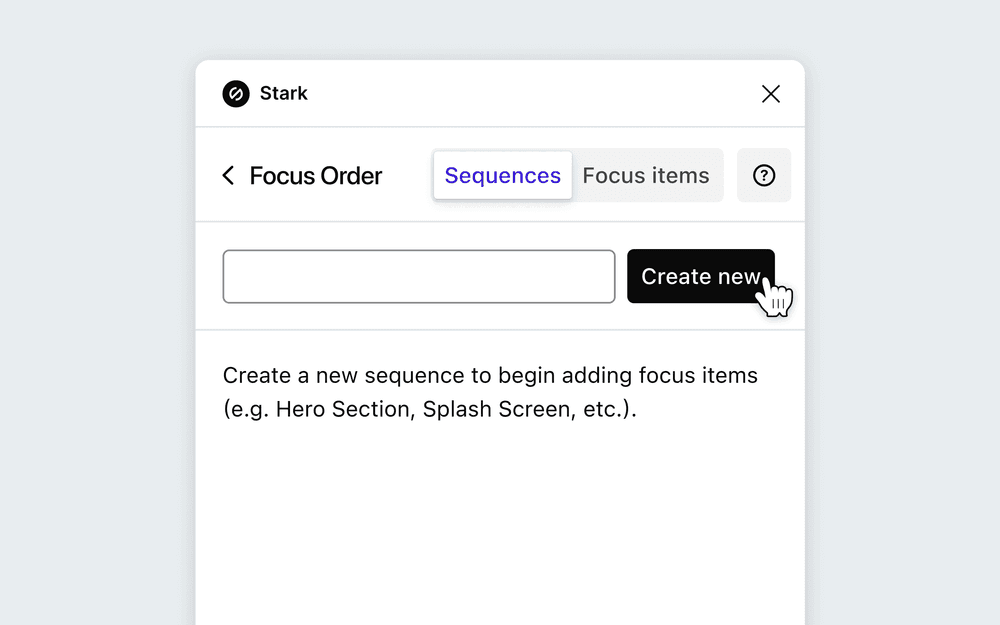Click the question mark for Focus Order help
This screenshot has width=1000, height=625.
[764, 175]
